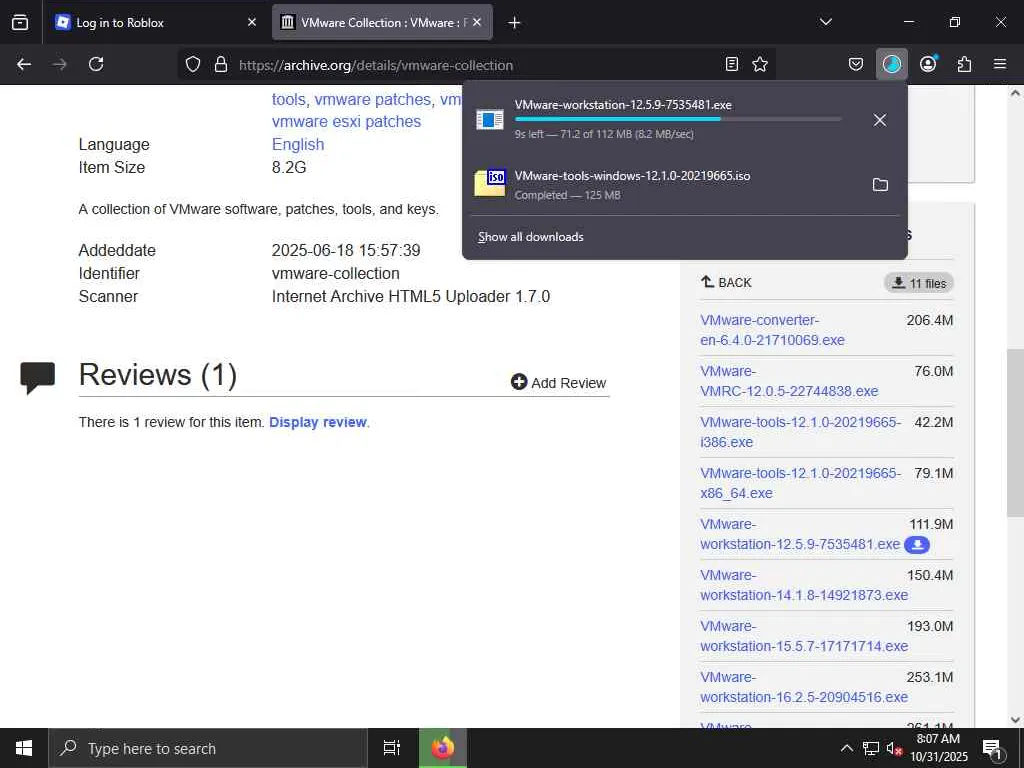Open Firefox account menu
This screenshot has width=1024, height=768.
tap(928, 64)
